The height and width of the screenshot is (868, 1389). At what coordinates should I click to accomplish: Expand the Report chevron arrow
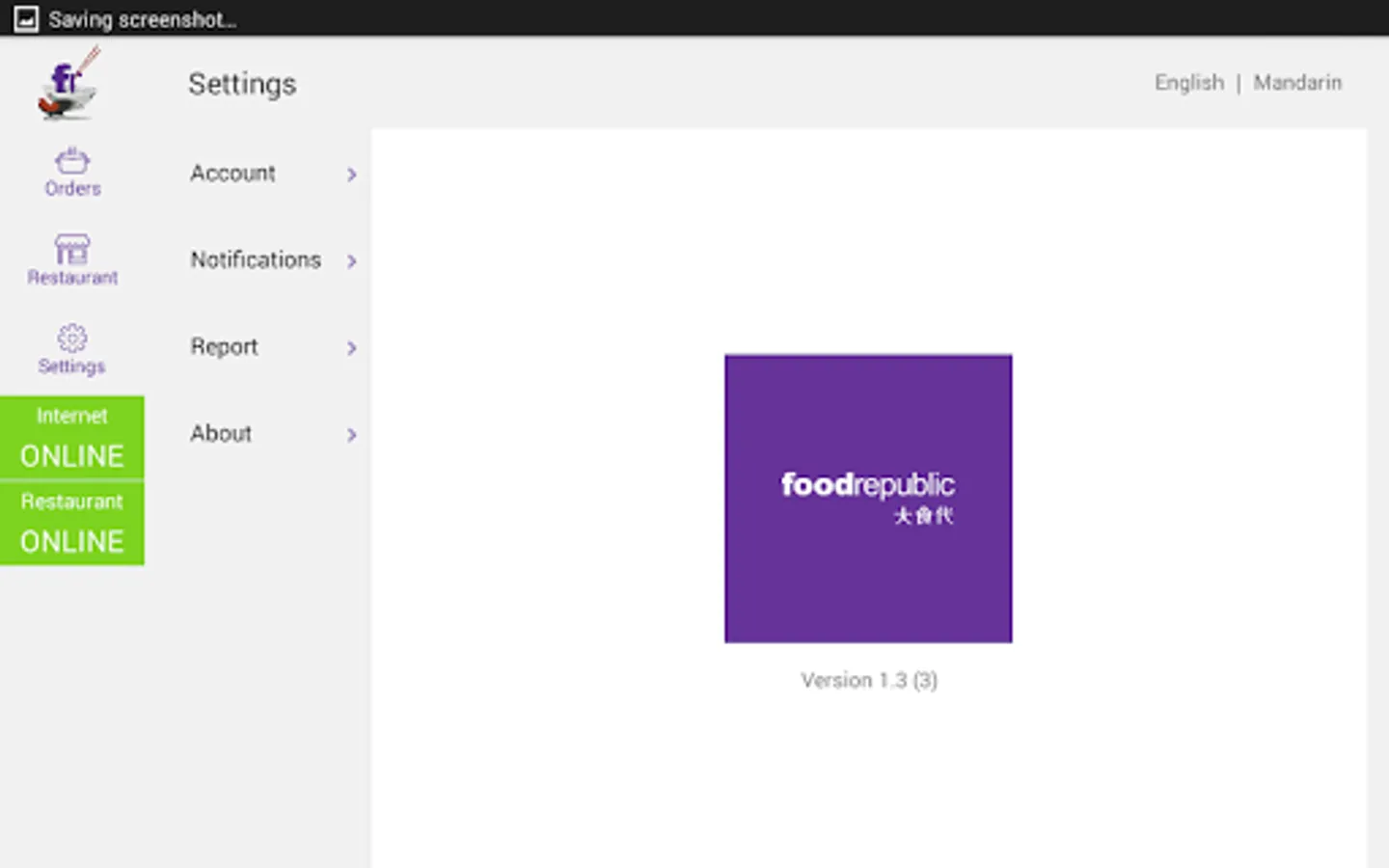coord(352,348)
